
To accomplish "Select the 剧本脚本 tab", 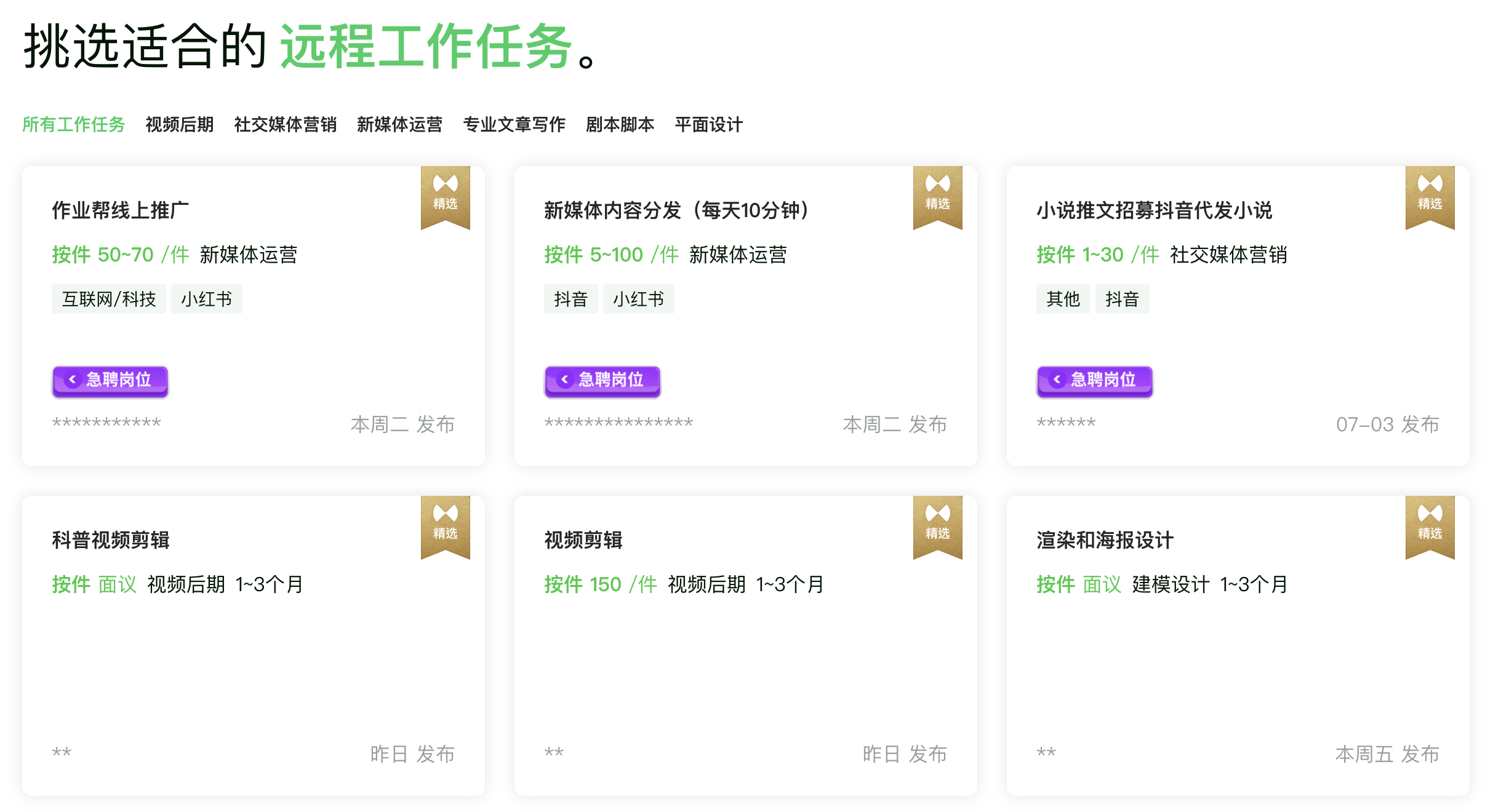I will (620, 125).
